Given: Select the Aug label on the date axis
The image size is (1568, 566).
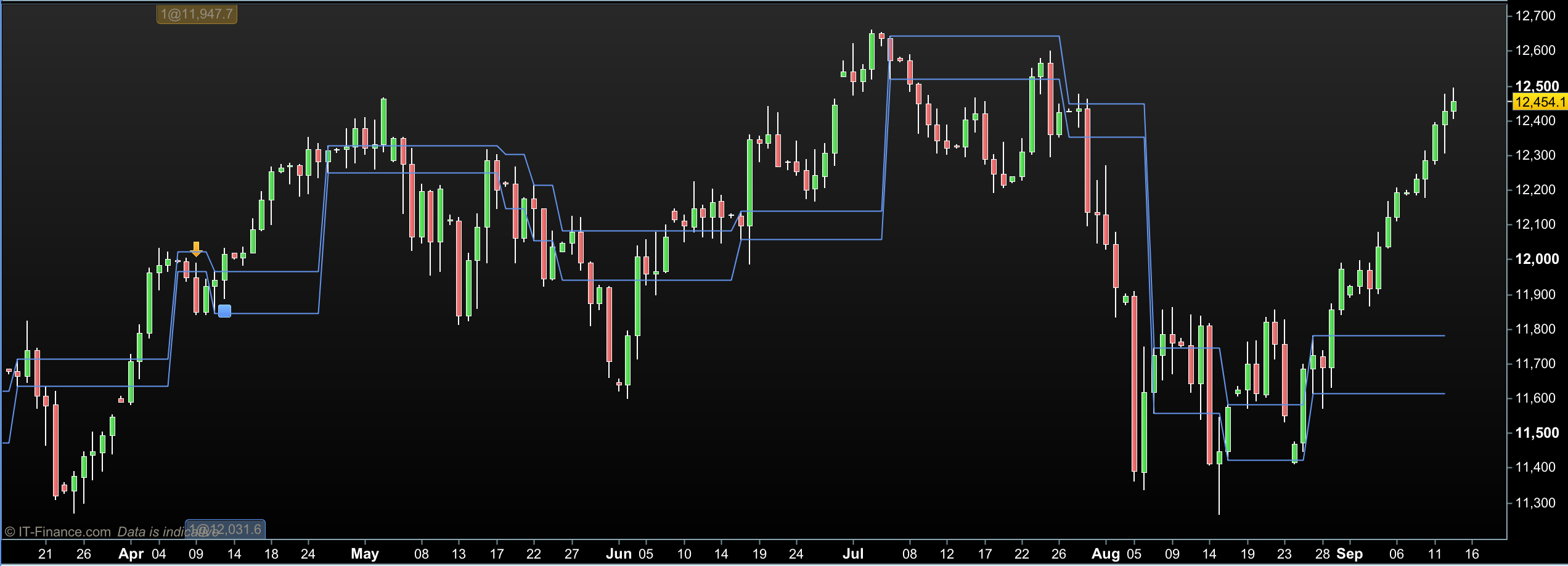Looking at the screenshot, I should point(1106,554).
